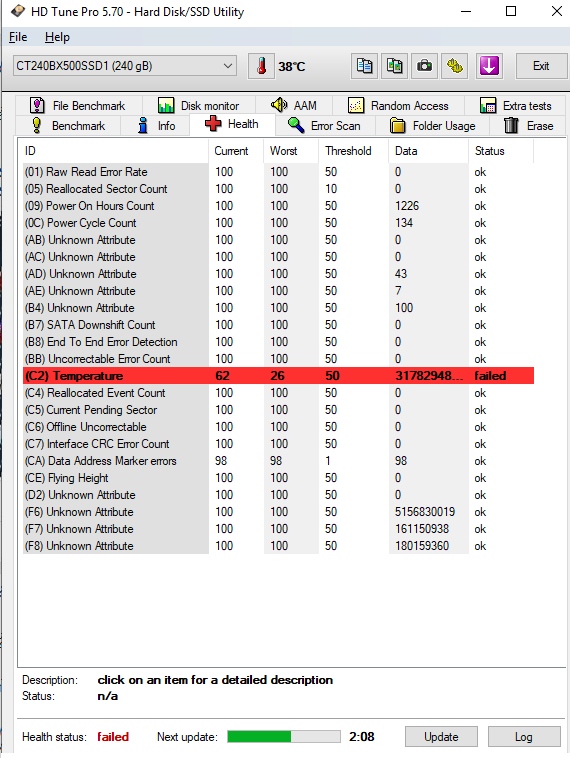The width and height of the screenshot is (570, 758).
Task: Select the Erase tab
Action: [x=528, y=126]
